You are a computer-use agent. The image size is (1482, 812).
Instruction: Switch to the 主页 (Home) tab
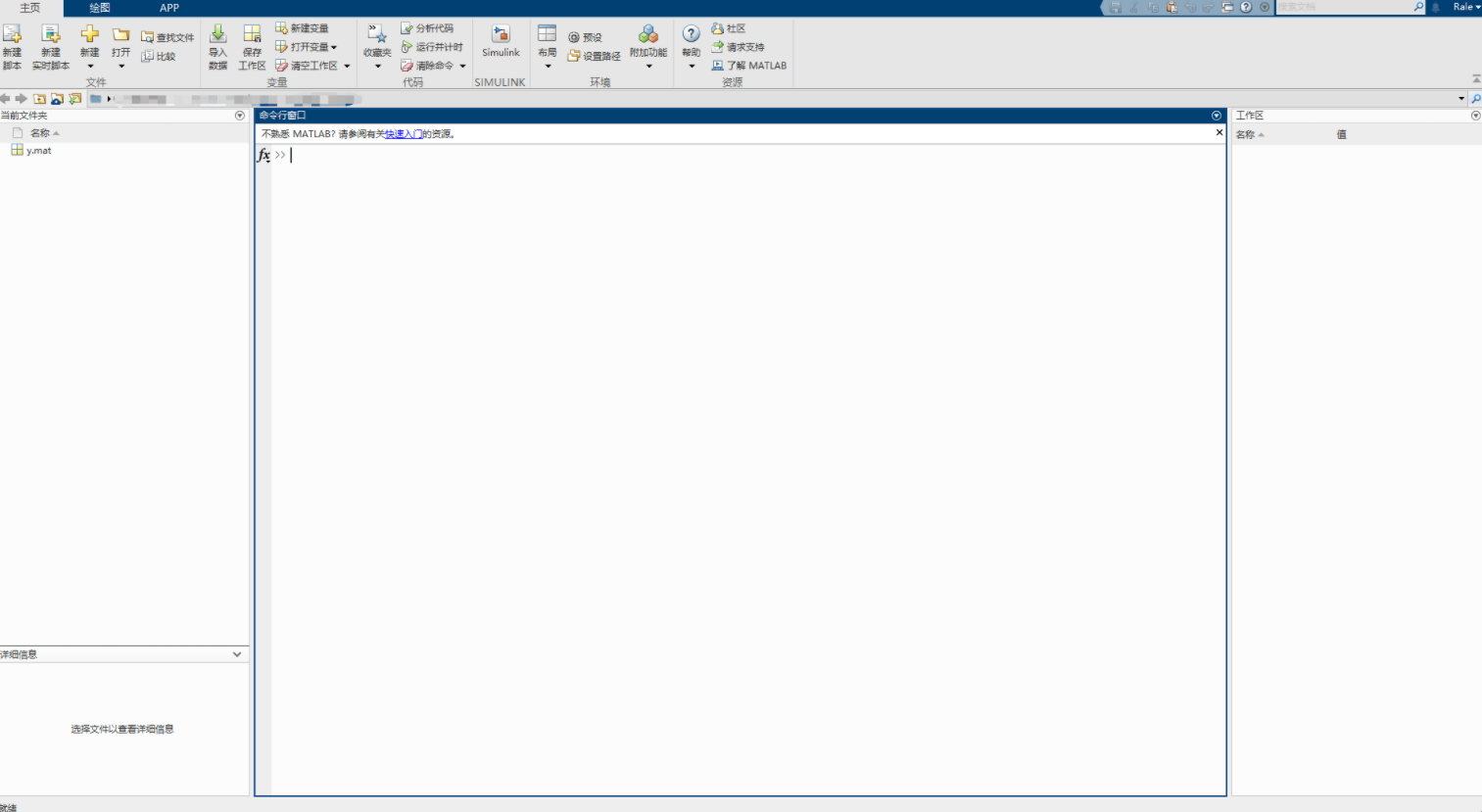click(x=30, y=8)
